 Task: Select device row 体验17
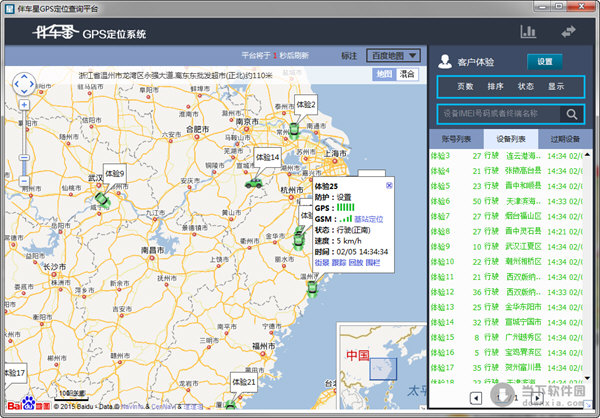[506, 368]
